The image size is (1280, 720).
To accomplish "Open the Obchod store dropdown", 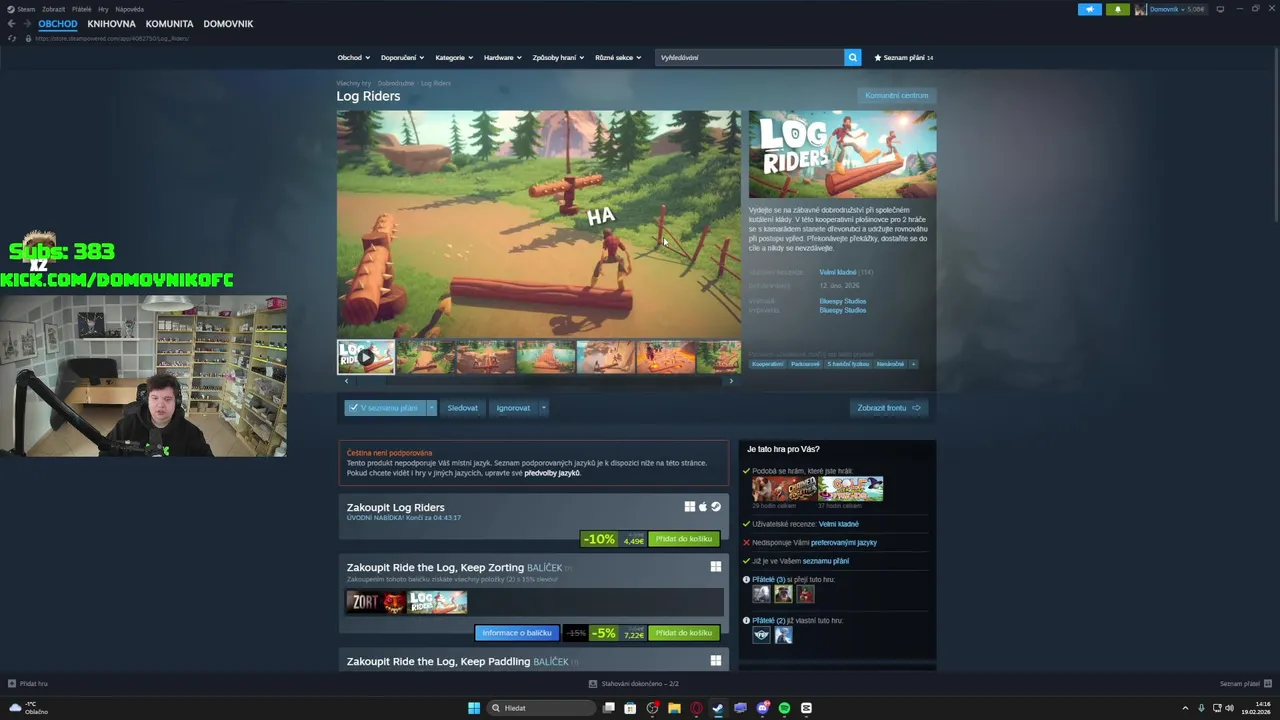I will point(353,57).
